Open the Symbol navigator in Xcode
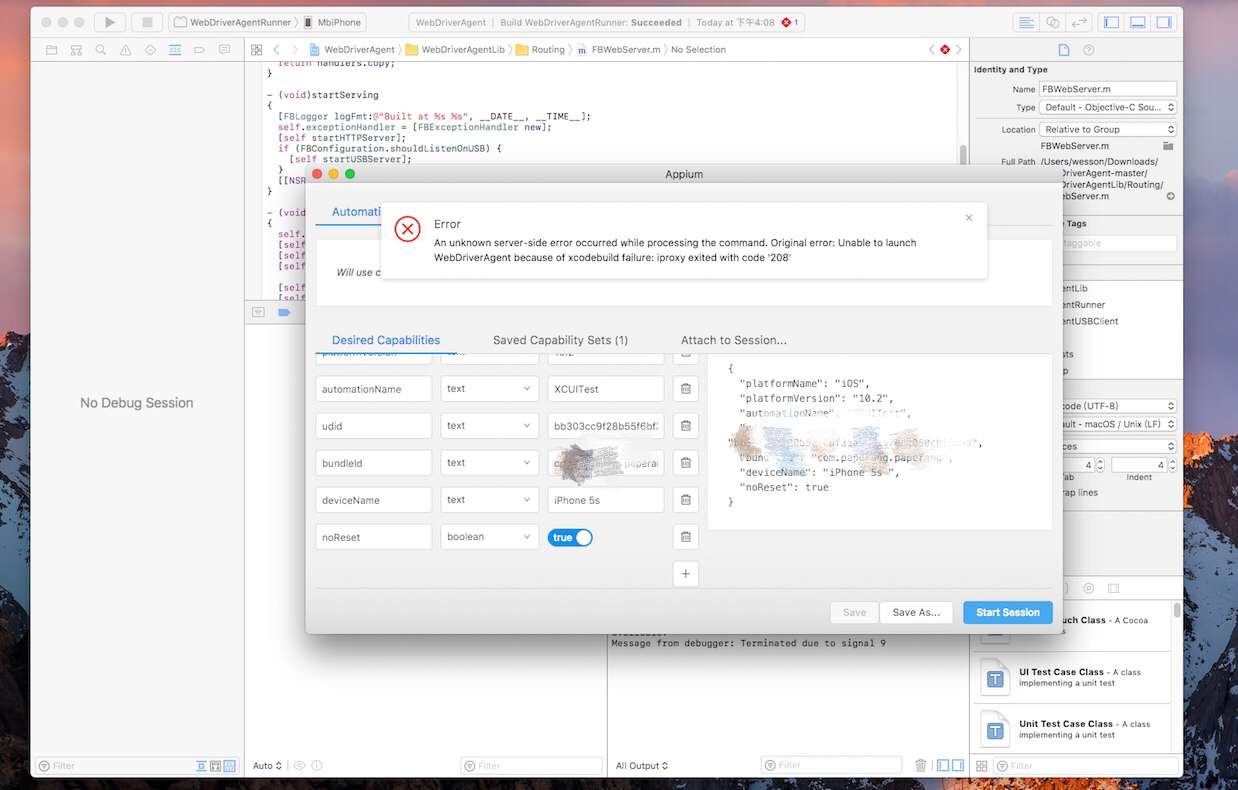1238x790 pixels. pyautogui.click(x=76, y=49)
